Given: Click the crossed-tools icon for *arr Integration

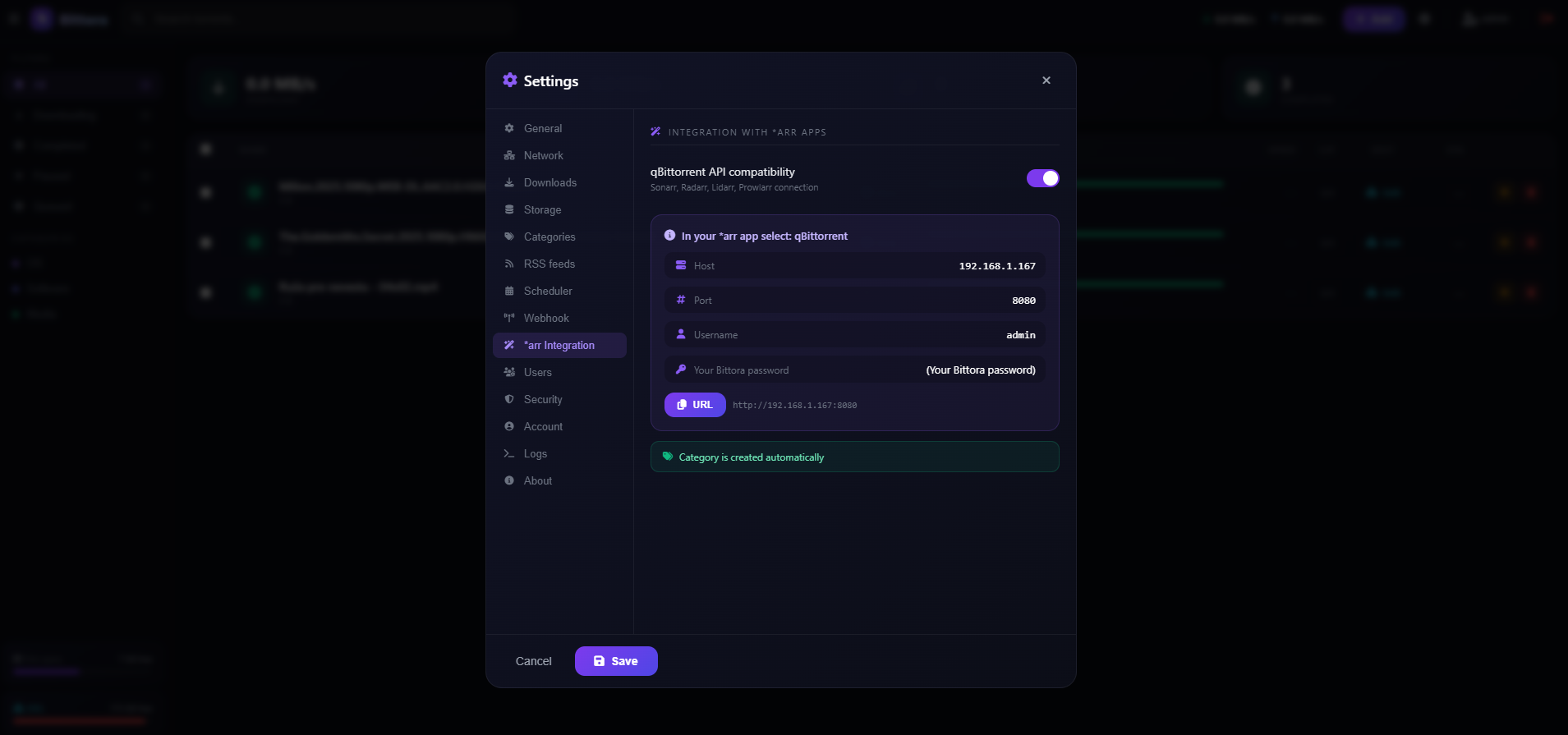Looking at the screenshot, I should point(509,345).
